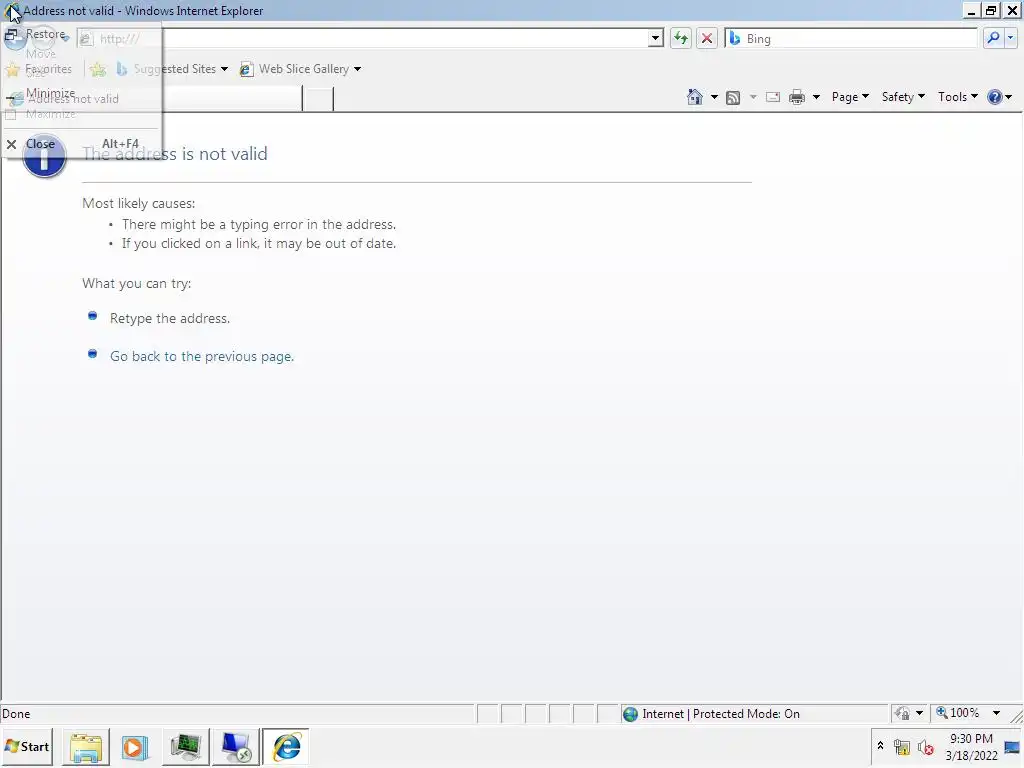The image size is (1024, 768).
Task: Click the Internet Explorer taskbar icon
Action: point(285,747)
